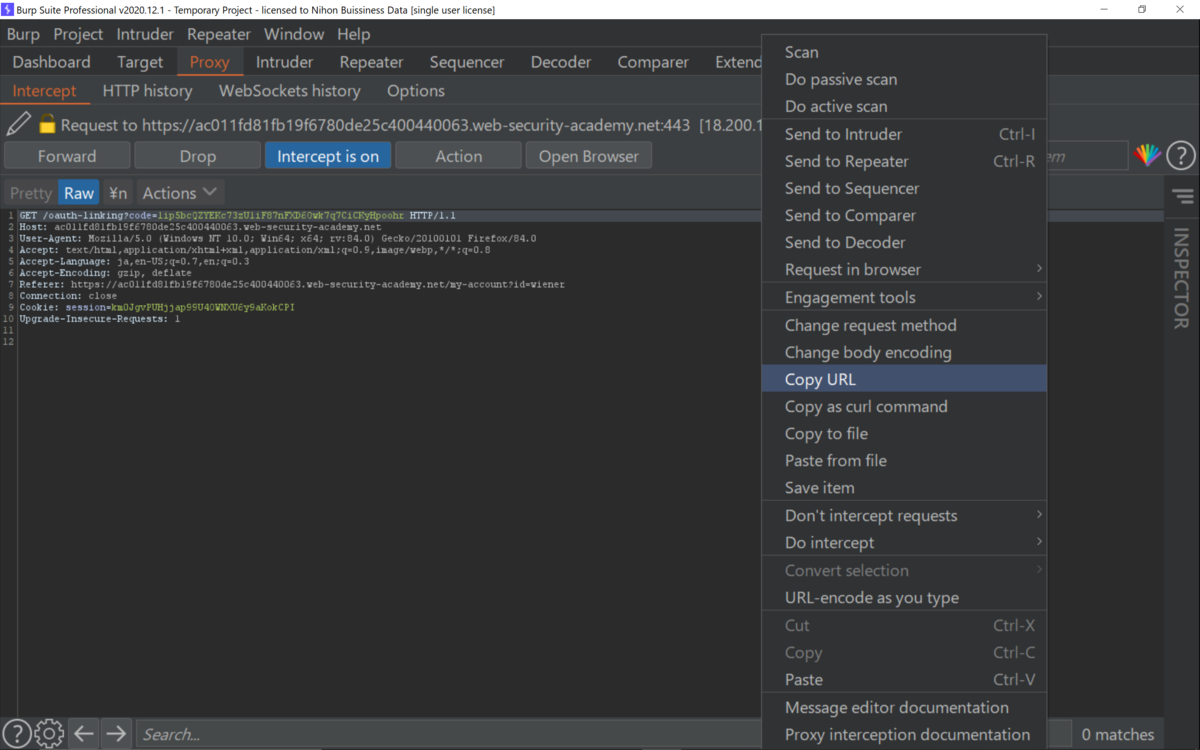This screenshot has width=1200, height=750.
Task: Select the Proxy tab
Action: 210,62
